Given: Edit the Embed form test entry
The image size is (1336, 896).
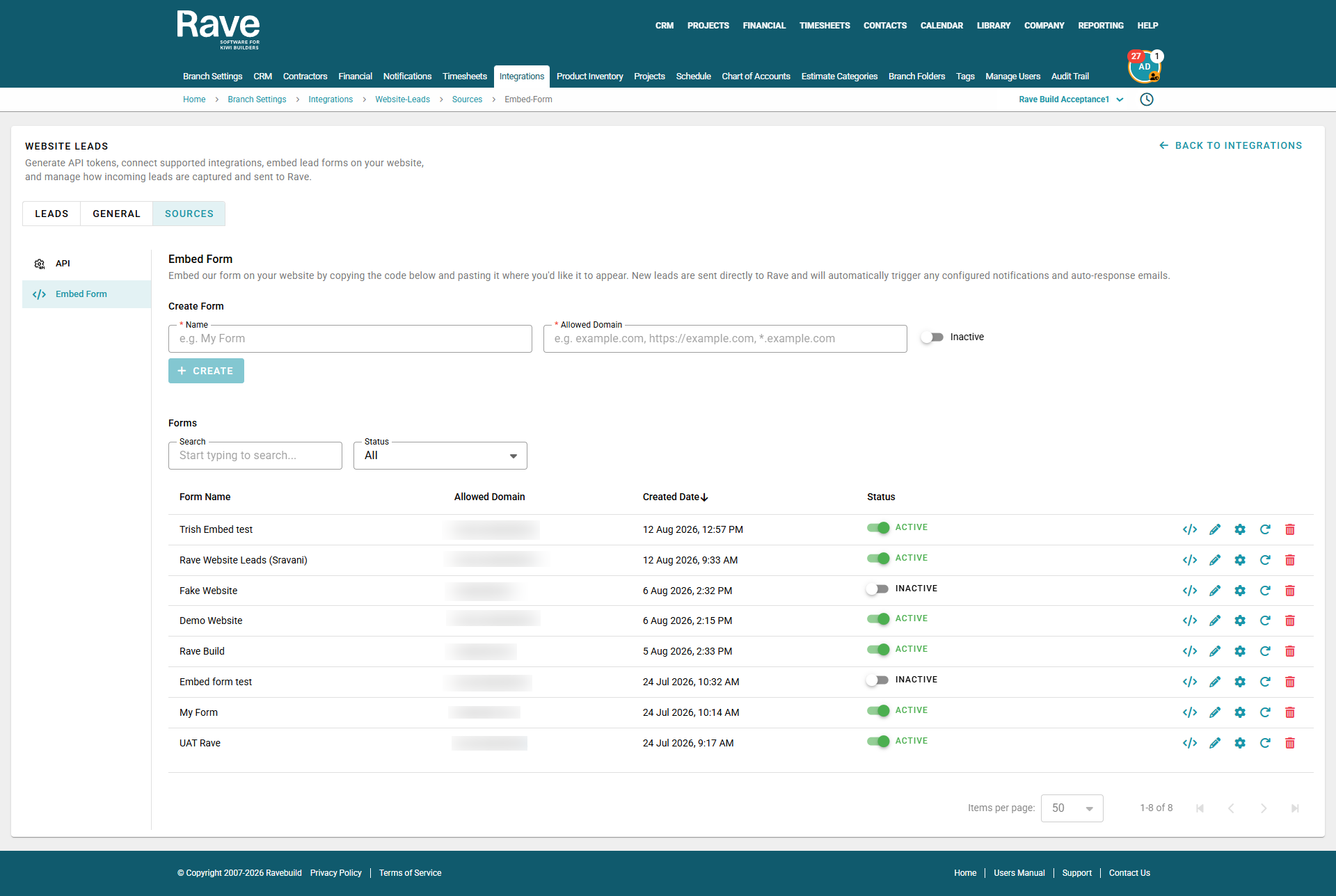Looking at the screenshot, I should click(x=1215, y=682).
